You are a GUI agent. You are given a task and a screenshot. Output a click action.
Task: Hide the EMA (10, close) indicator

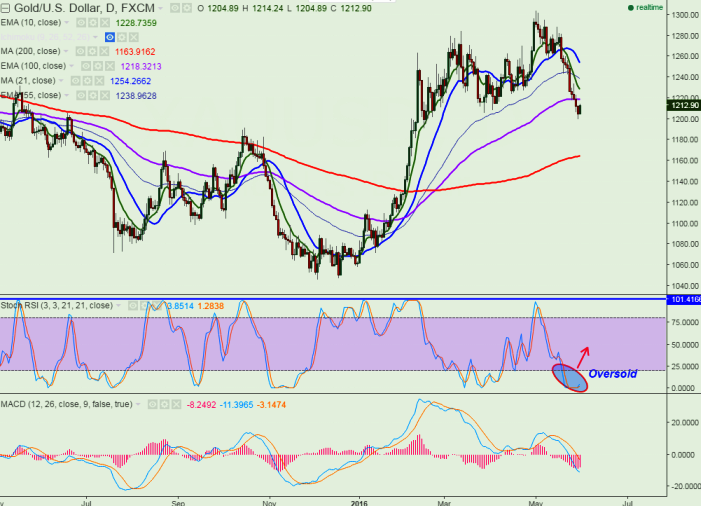pyautogui.click(x=81, y=22)
